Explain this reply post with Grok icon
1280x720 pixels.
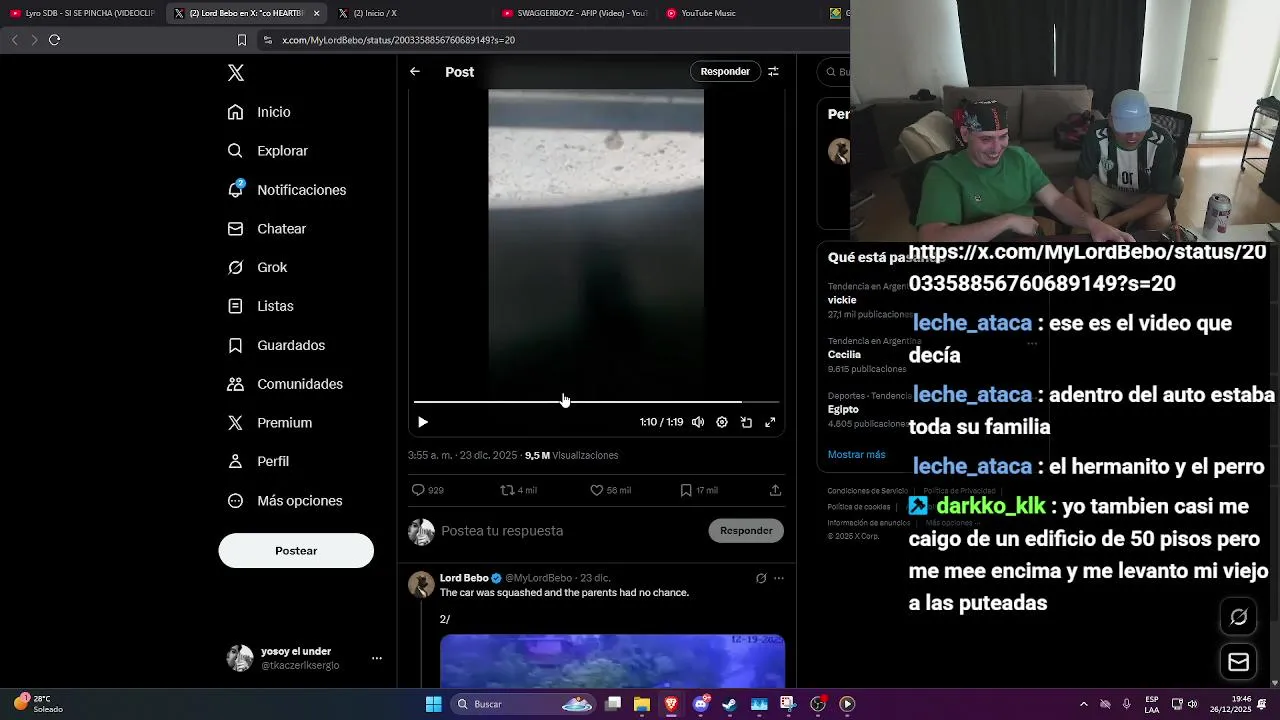tap(761, 578)
